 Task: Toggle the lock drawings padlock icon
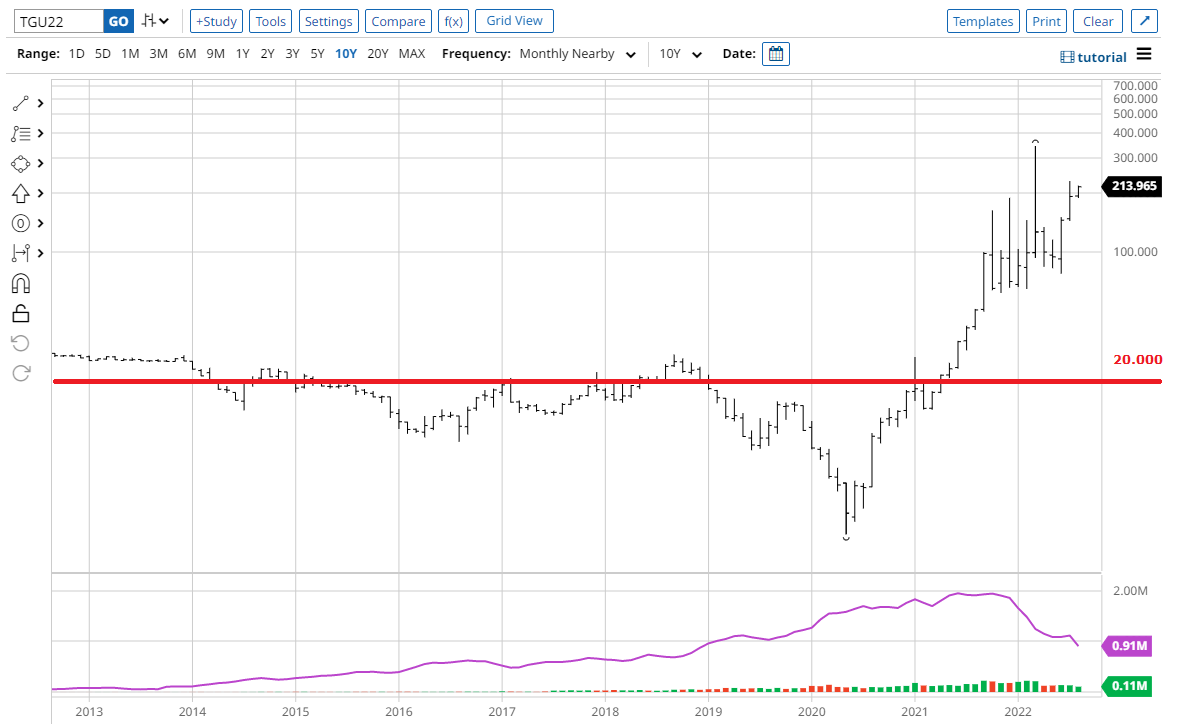tap(21, 313)
